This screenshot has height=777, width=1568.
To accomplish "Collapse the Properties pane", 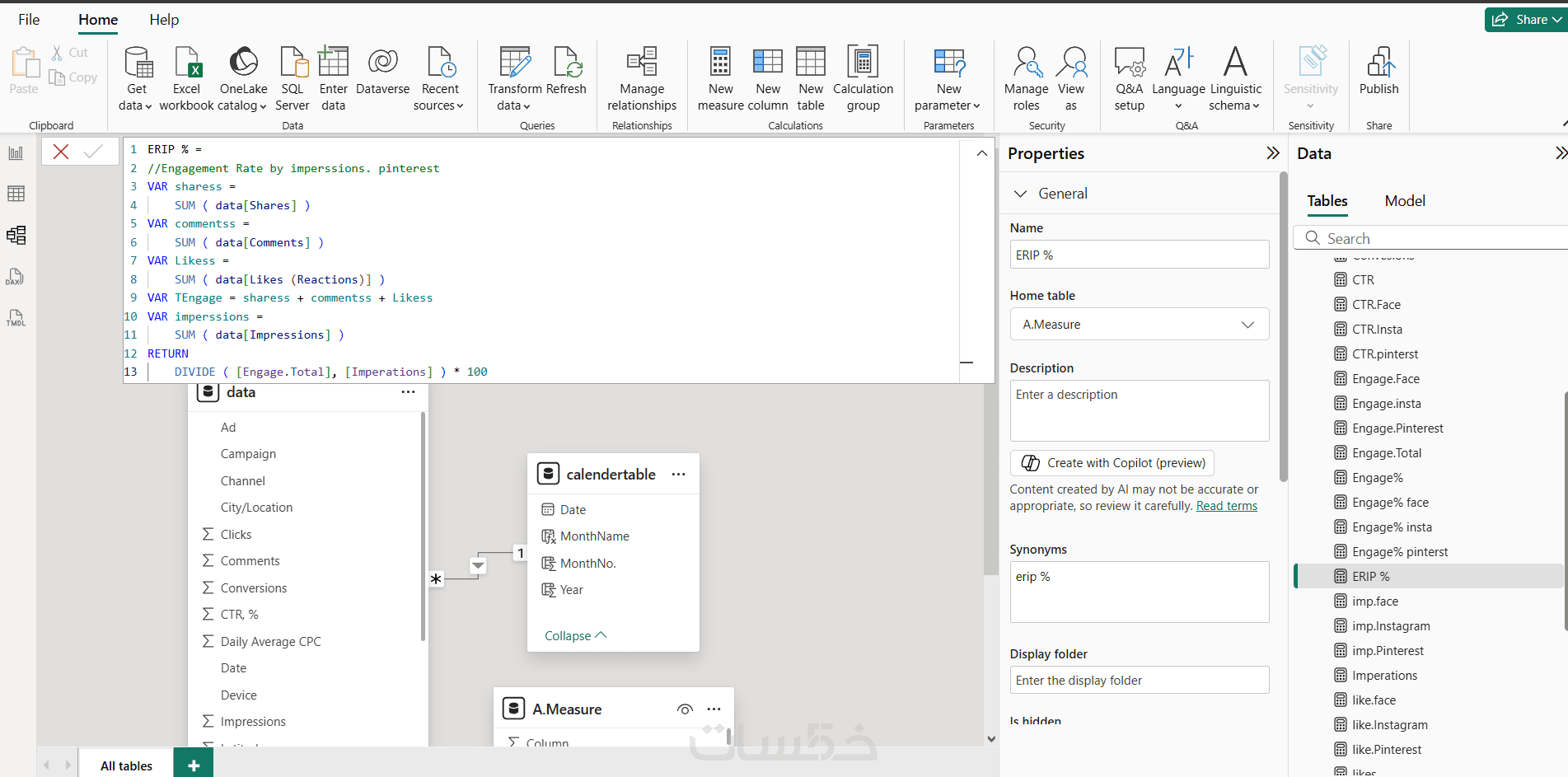I will (x=1273, y=153).
